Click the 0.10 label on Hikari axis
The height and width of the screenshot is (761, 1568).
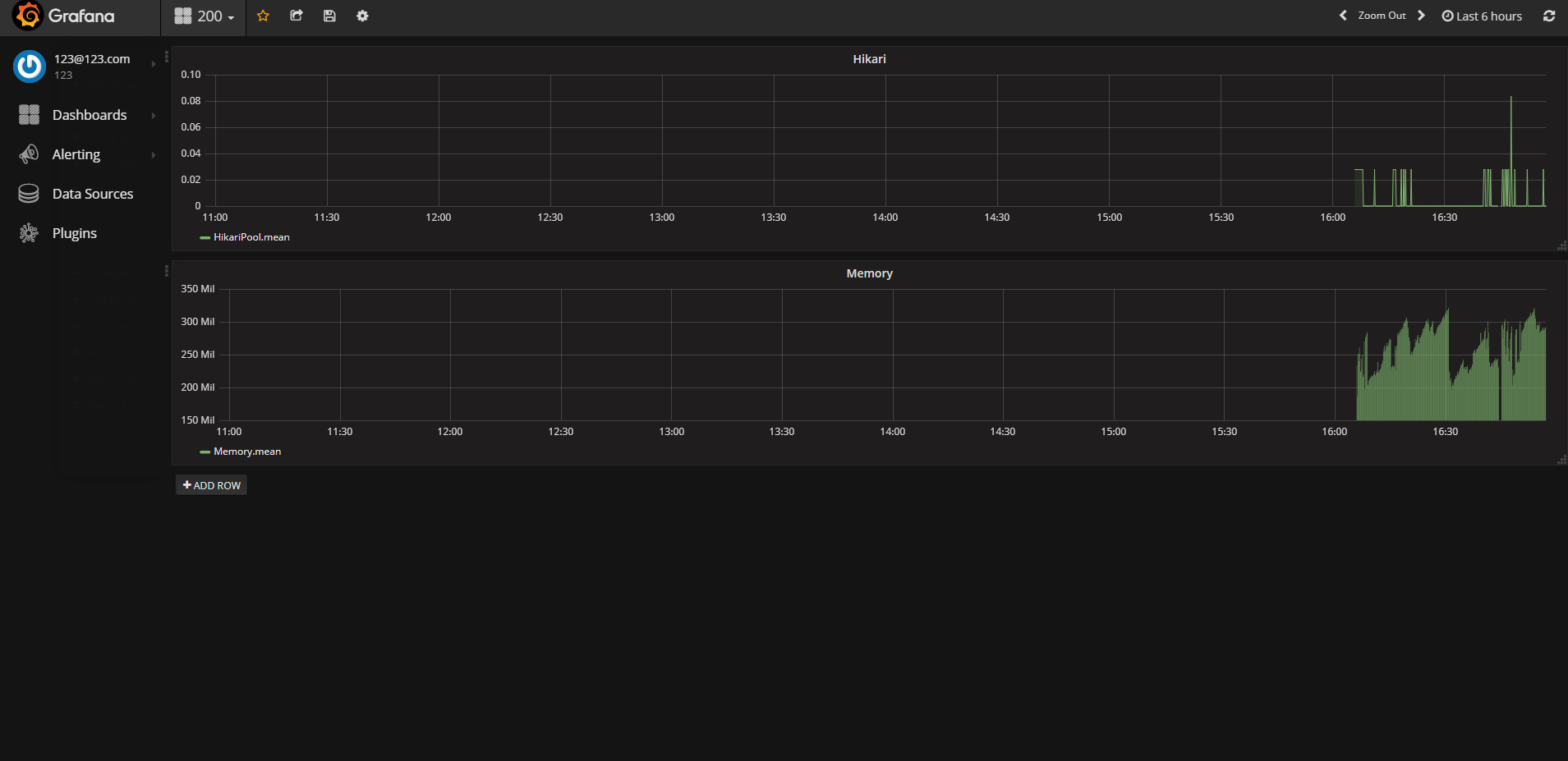tap(191, 75)
